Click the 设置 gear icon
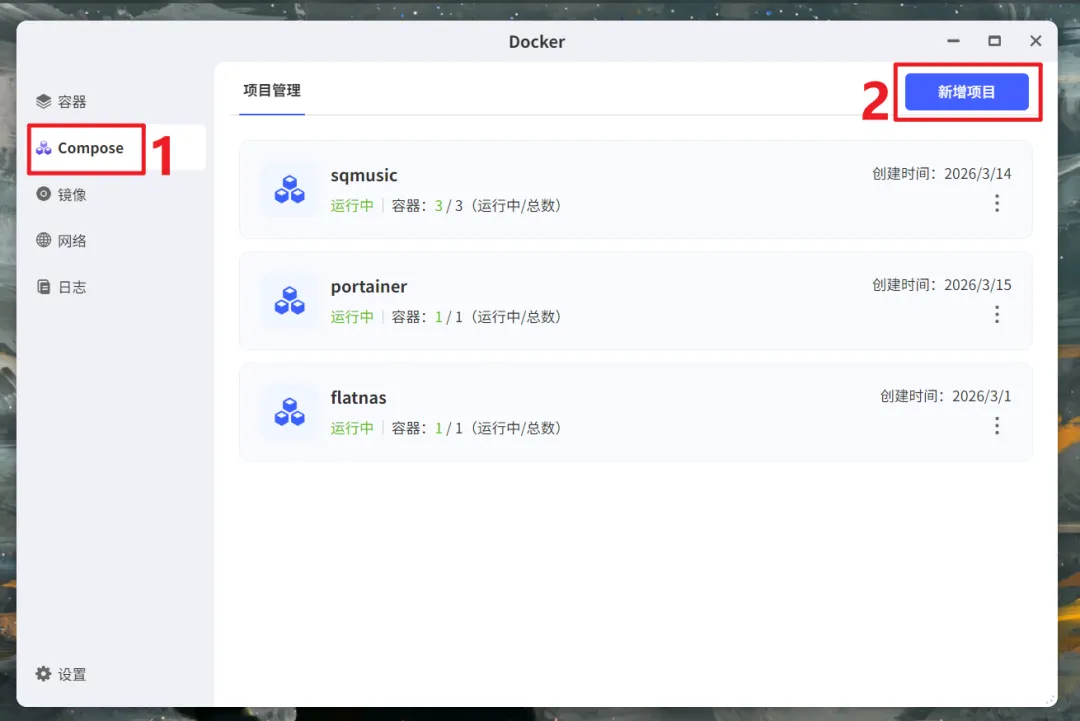The image size is (1080, 721). [43, 673]
